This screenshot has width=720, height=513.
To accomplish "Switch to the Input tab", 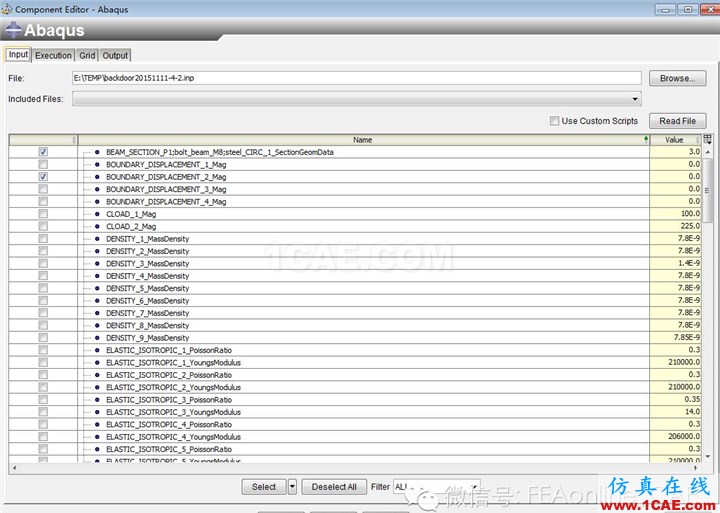I will point(18,54).
